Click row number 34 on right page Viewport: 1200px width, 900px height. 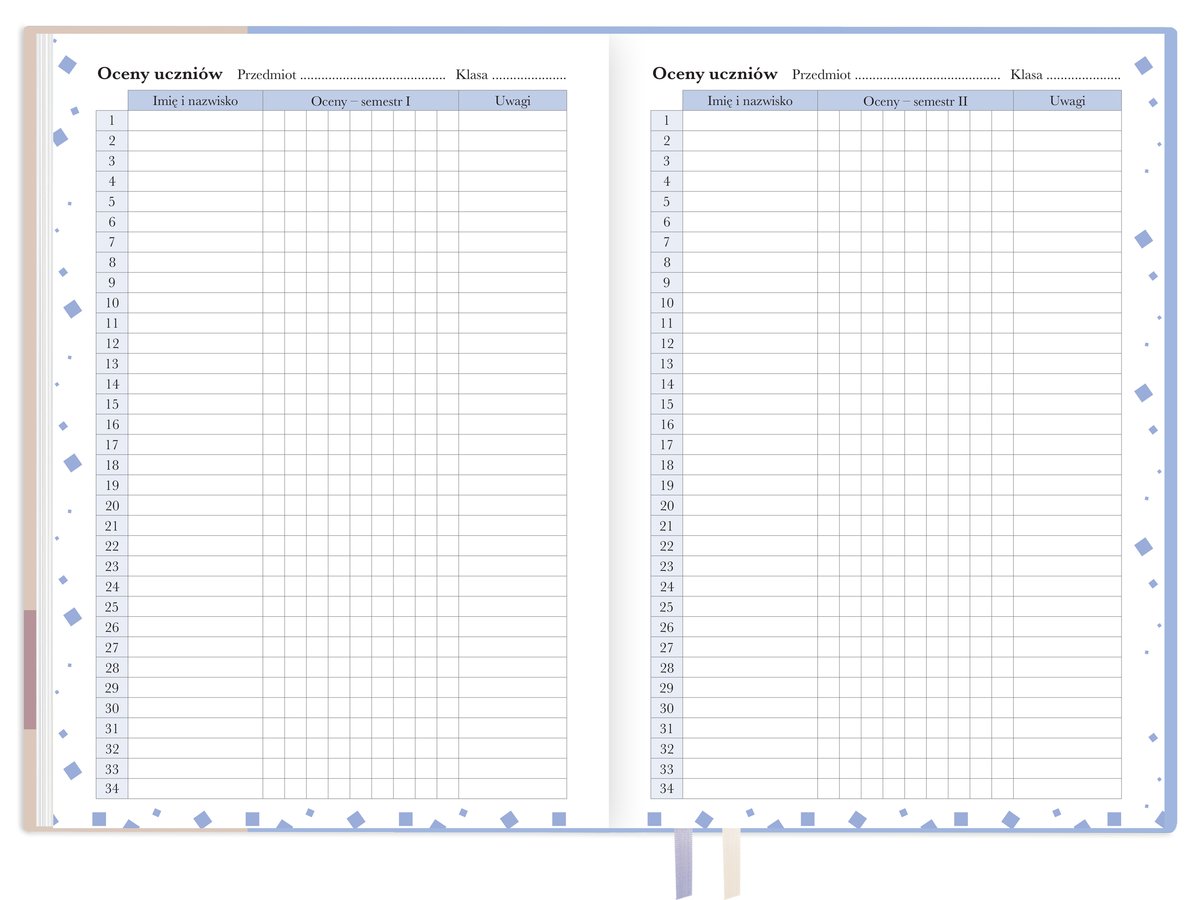tap(666, 789)
